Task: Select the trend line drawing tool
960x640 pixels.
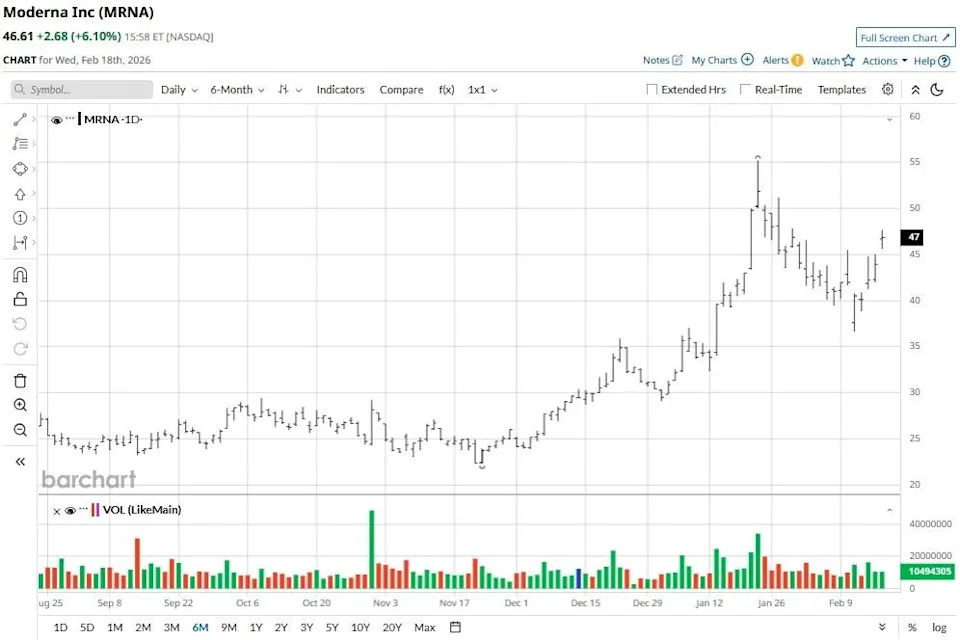Action: click(x=20, y=119)
